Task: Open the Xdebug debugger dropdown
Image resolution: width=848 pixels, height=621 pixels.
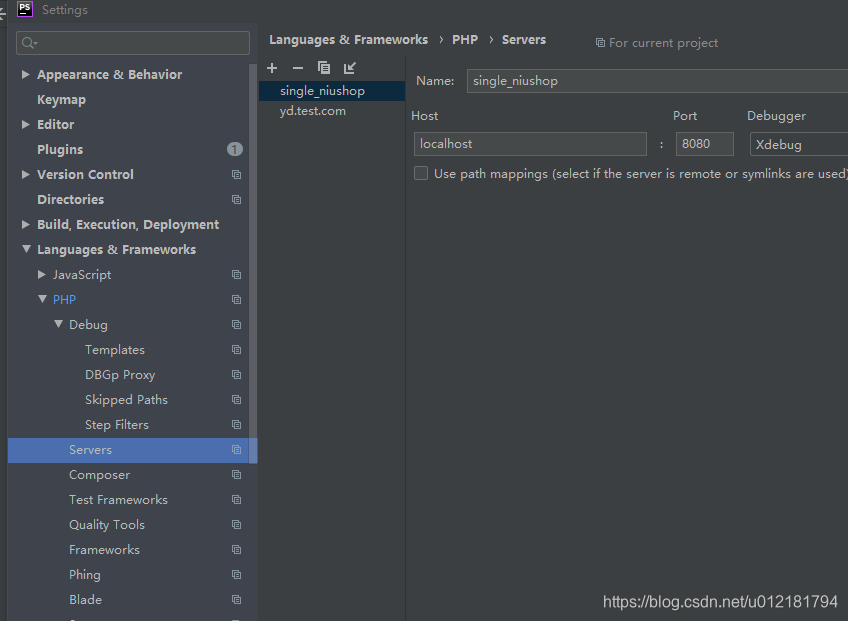Action: tap(798, 143)
